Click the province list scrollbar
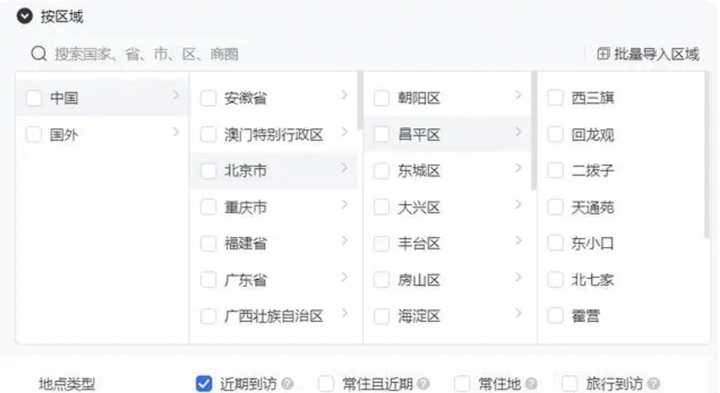Image resolution: width=720 pixels, height=393 pixels. coord(360,100)
